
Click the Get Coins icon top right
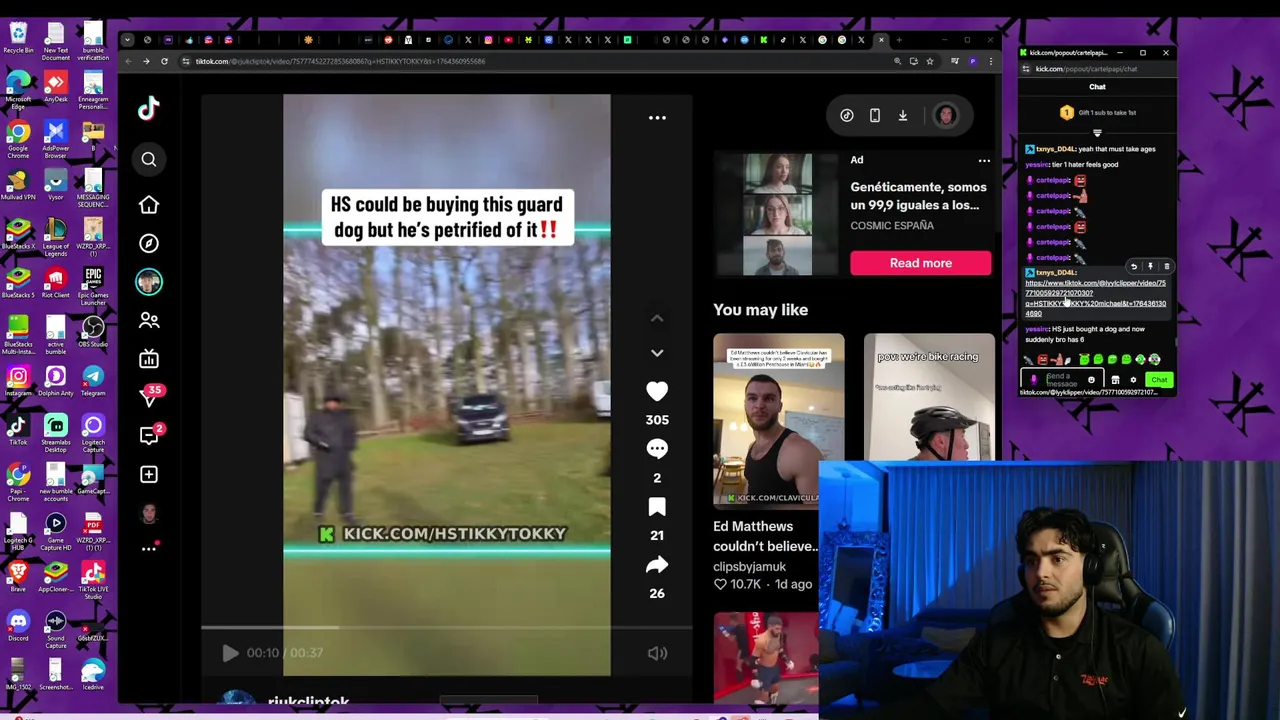click(x=847, y=115)
